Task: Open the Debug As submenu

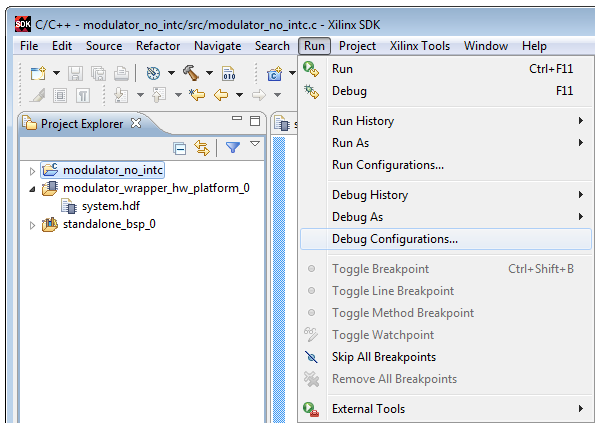Action: coord(446,217)
